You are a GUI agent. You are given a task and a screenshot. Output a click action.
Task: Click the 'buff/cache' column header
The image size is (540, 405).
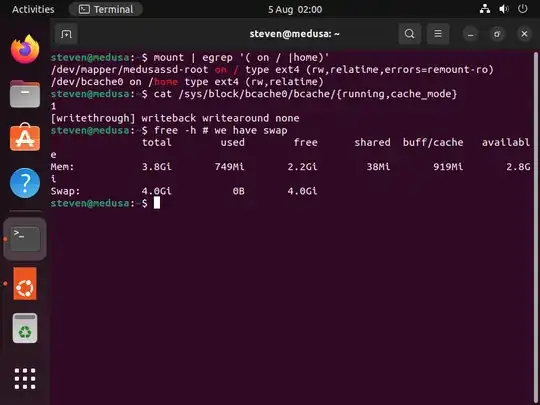pyautogui.click(x=433, y=142)
